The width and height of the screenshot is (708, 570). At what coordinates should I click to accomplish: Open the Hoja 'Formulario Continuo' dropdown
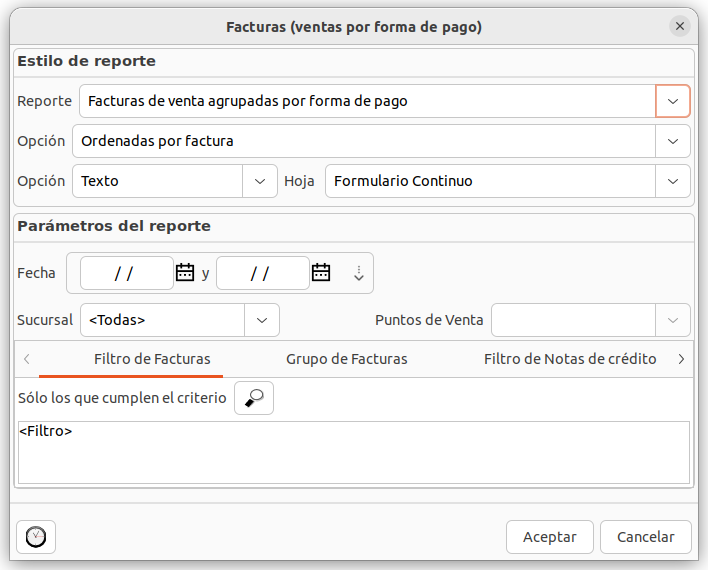pyautogui.click(x=673, y=181)
